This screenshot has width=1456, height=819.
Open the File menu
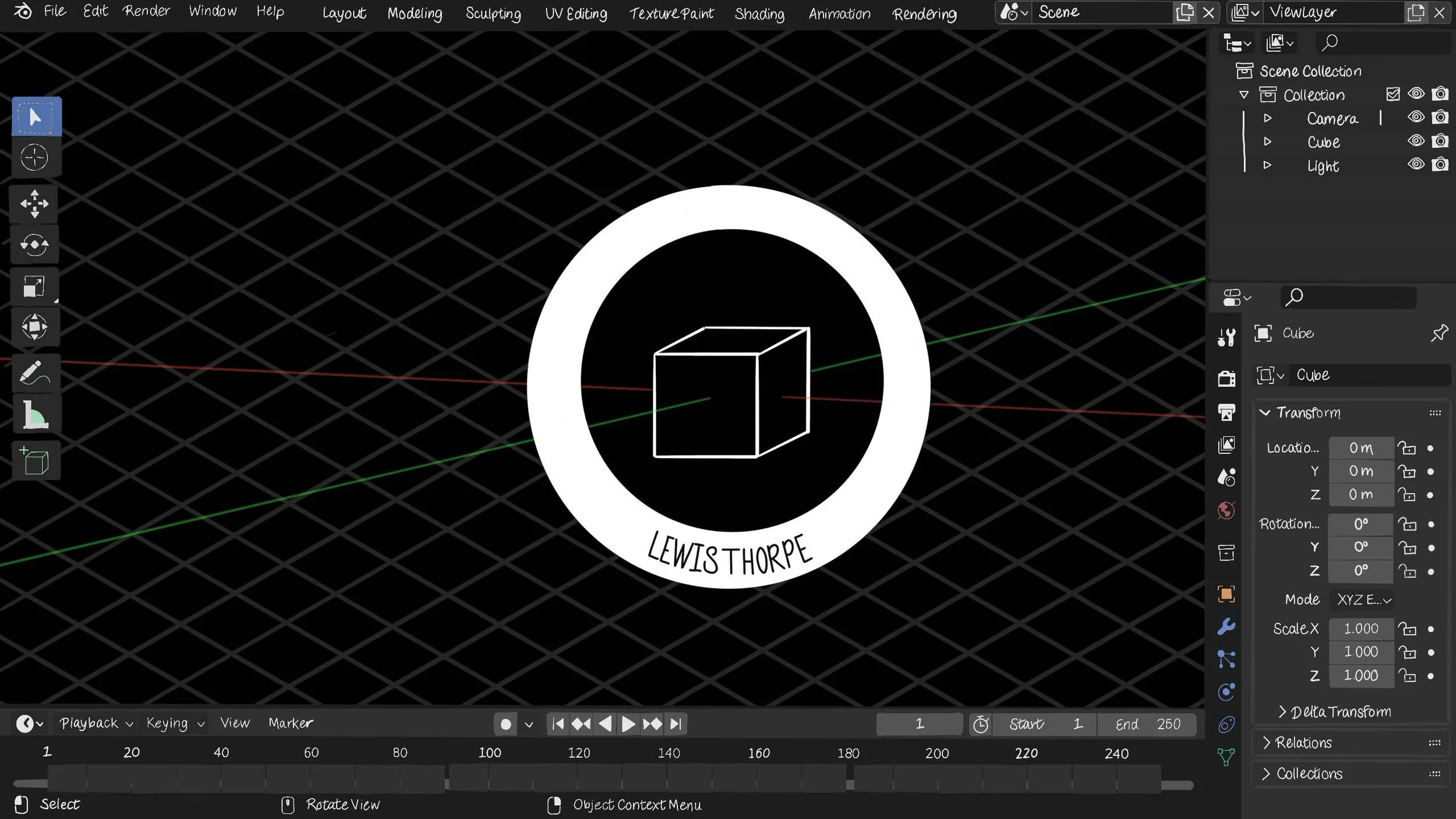coord(55,11)
